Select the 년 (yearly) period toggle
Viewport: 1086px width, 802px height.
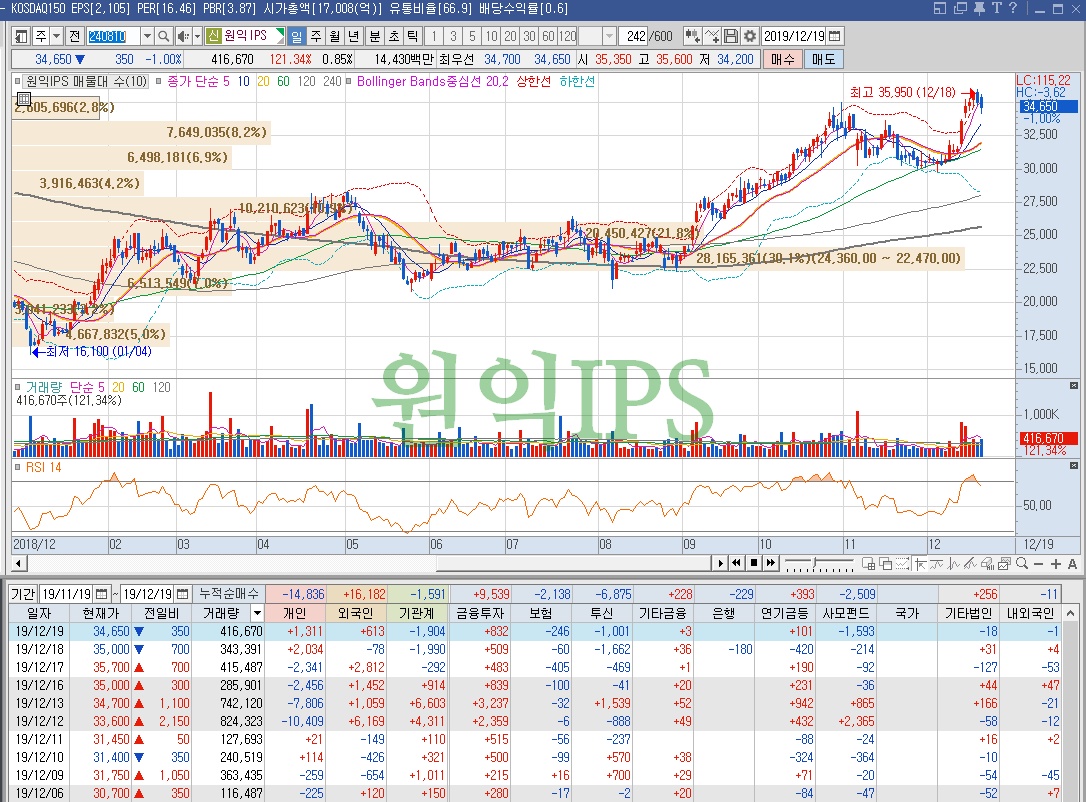(x=353, y=36)
